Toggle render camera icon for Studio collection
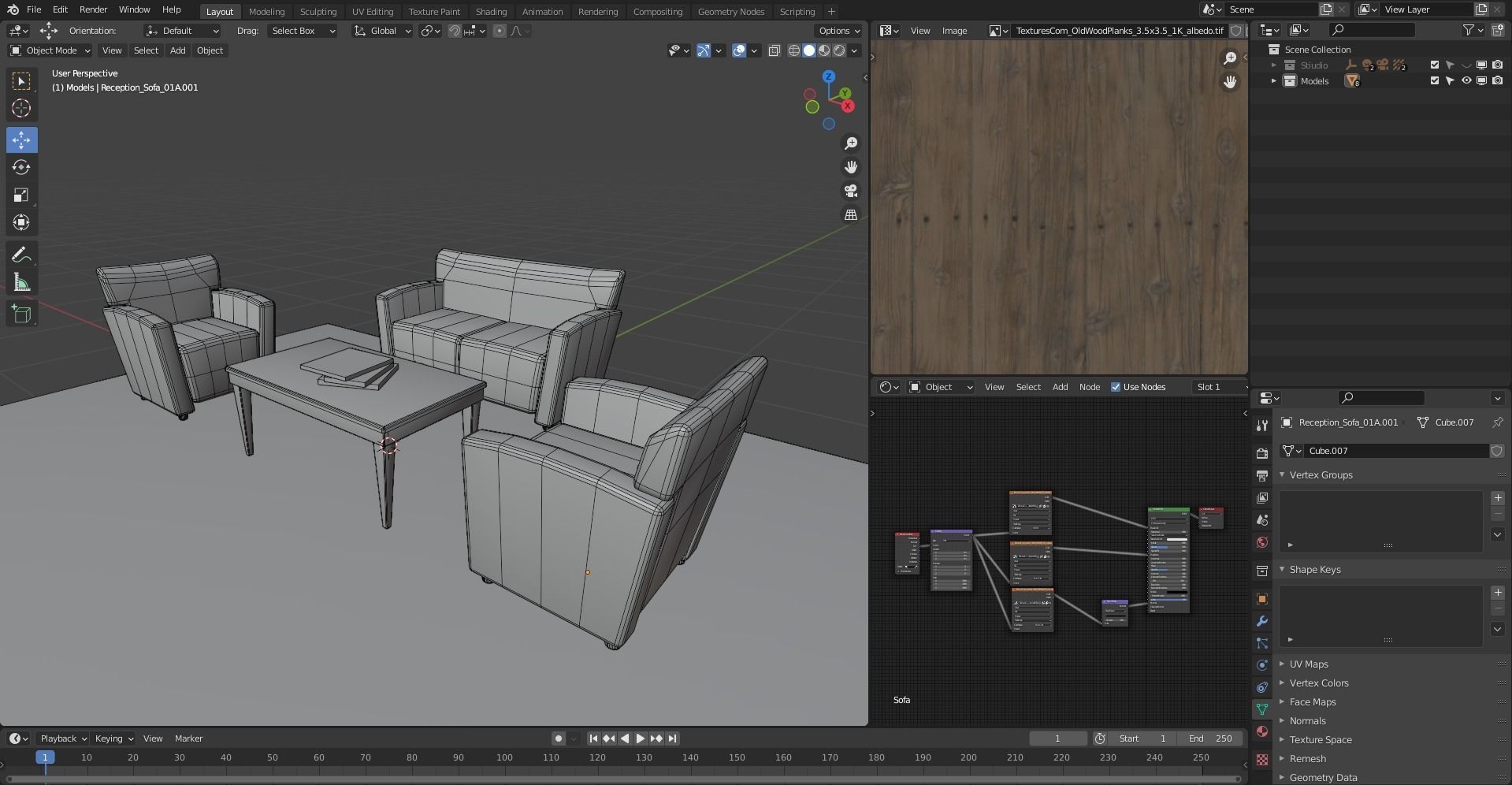This screenshot has height=785, width=1512. pos(1497,65)
